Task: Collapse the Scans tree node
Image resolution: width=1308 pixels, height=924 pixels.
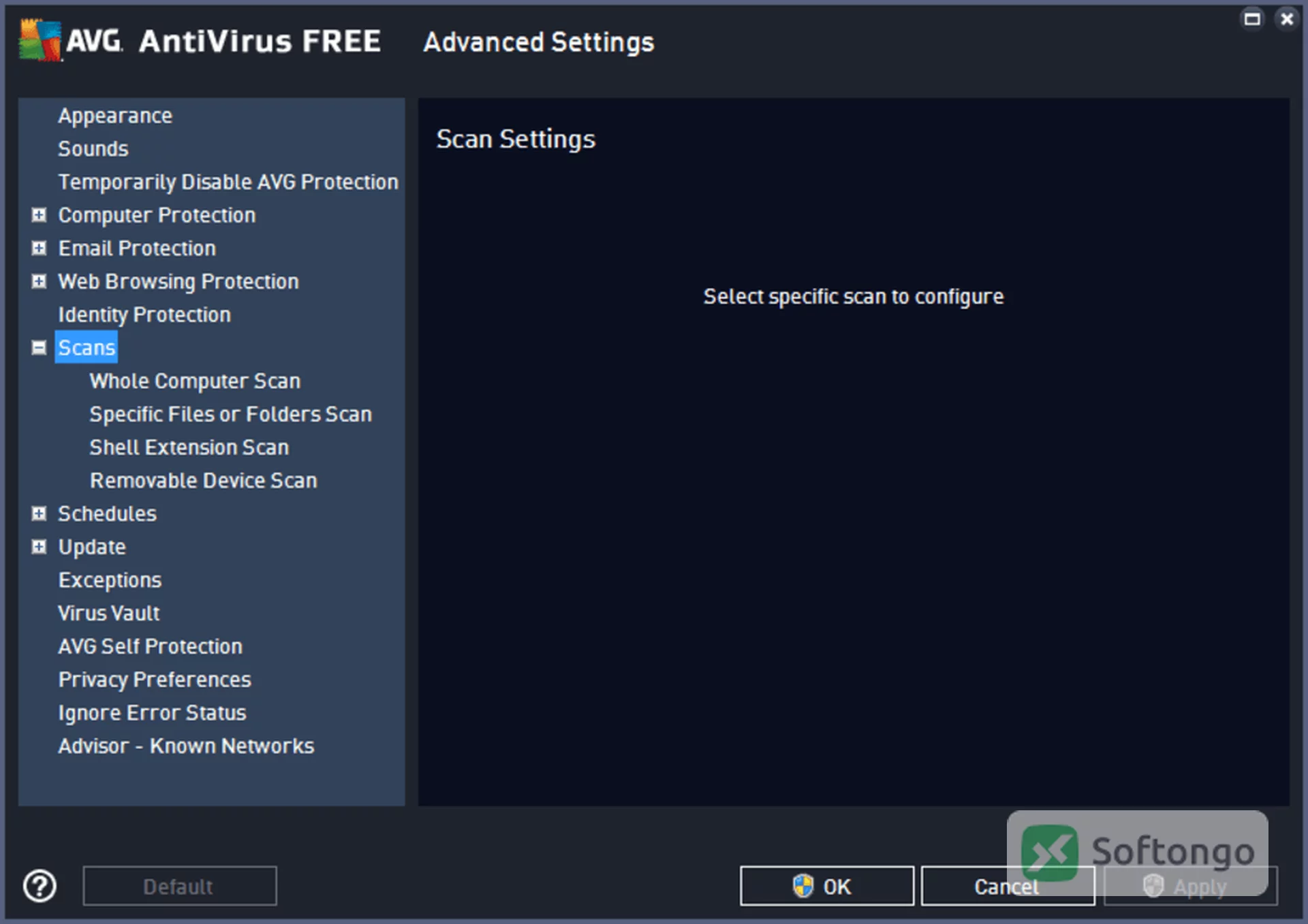Action: [40, 347]
